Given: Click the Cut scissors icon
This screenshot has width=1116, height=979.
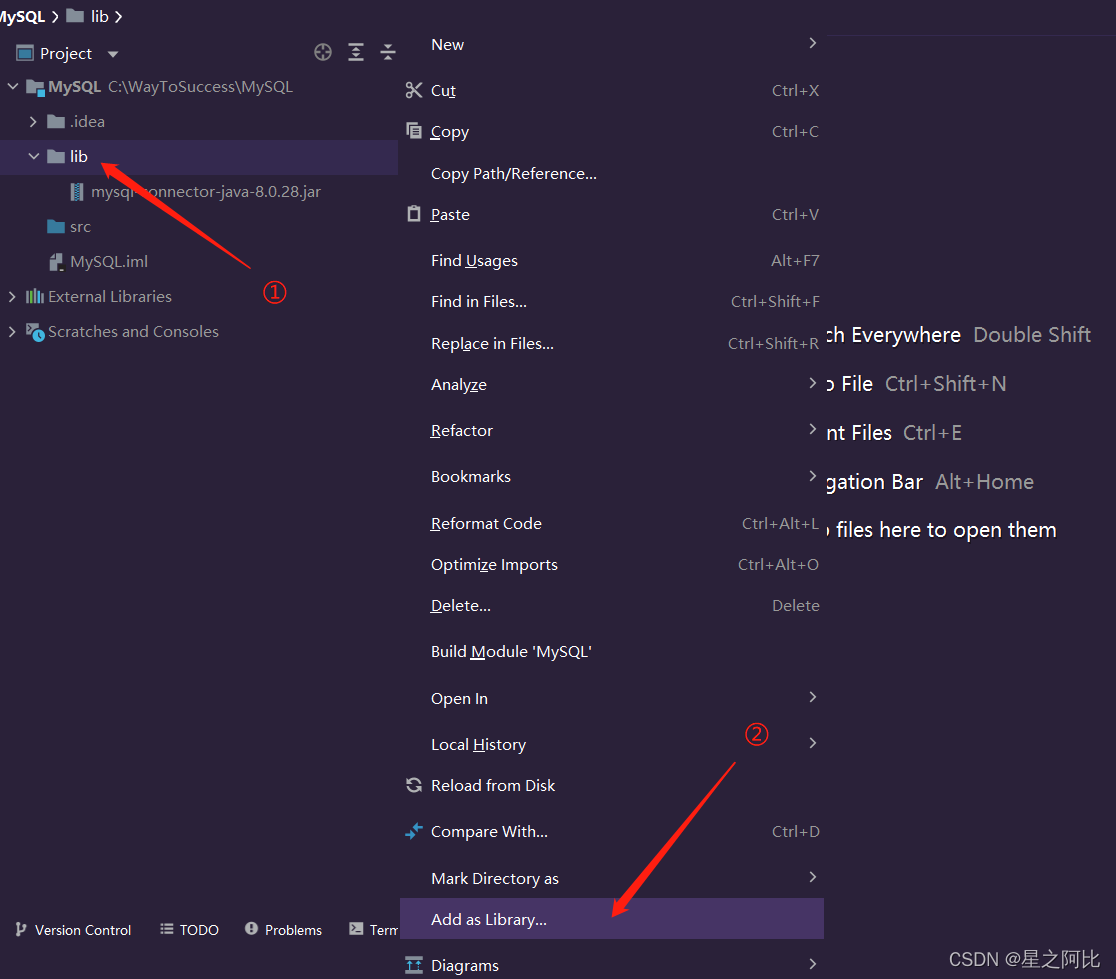Looking at the screenshot, I should click(414, 90).
